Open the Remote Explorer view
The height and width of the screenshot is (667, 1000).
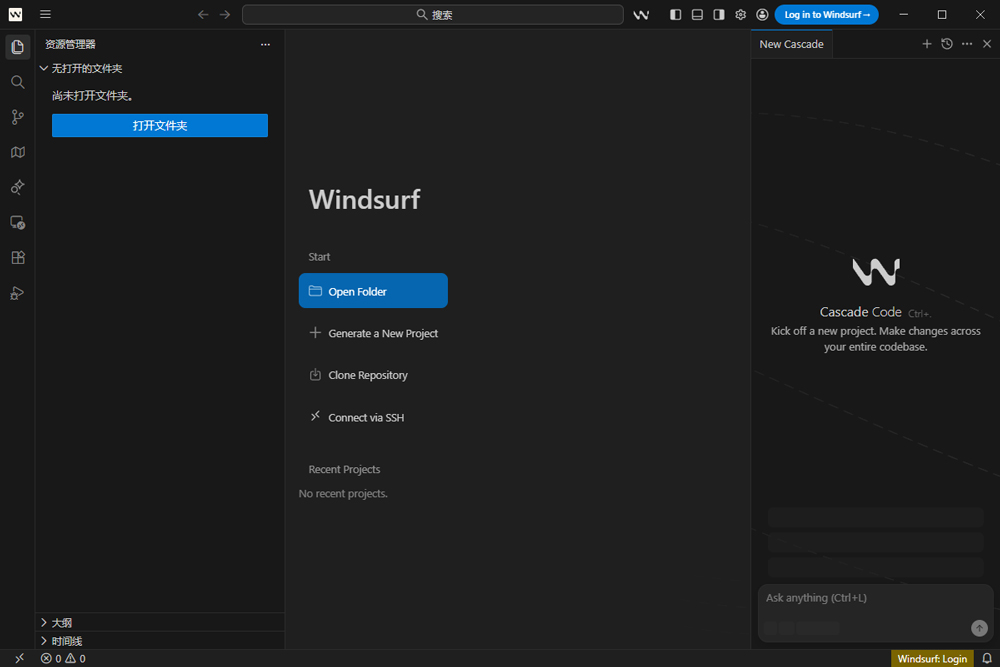point(17,223)
